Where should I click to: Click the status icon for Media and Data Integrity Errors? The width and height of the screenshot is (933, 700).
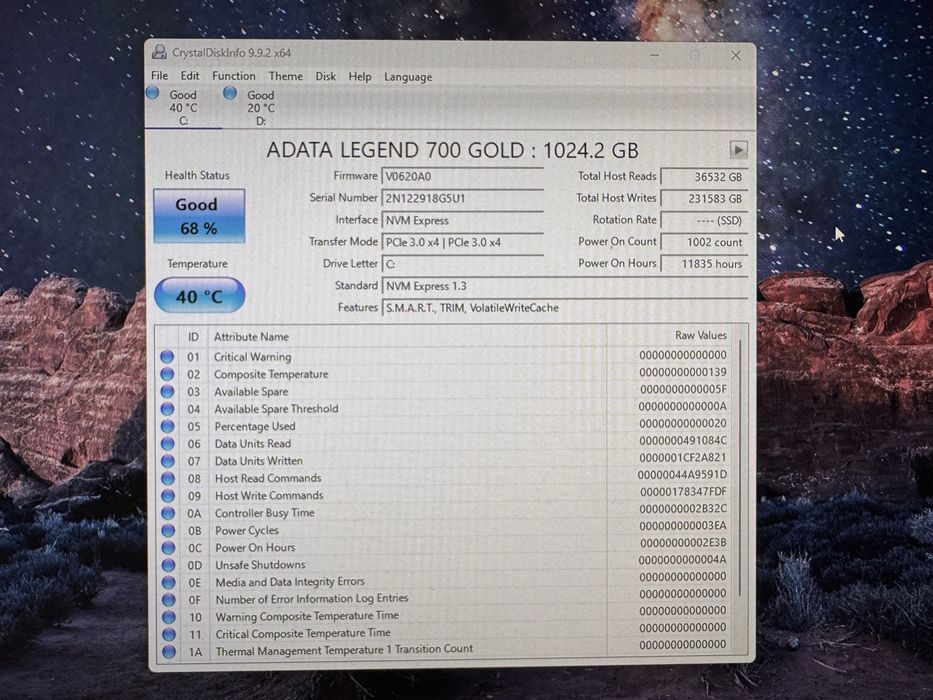pyautogui.click(x=168, y=582)
